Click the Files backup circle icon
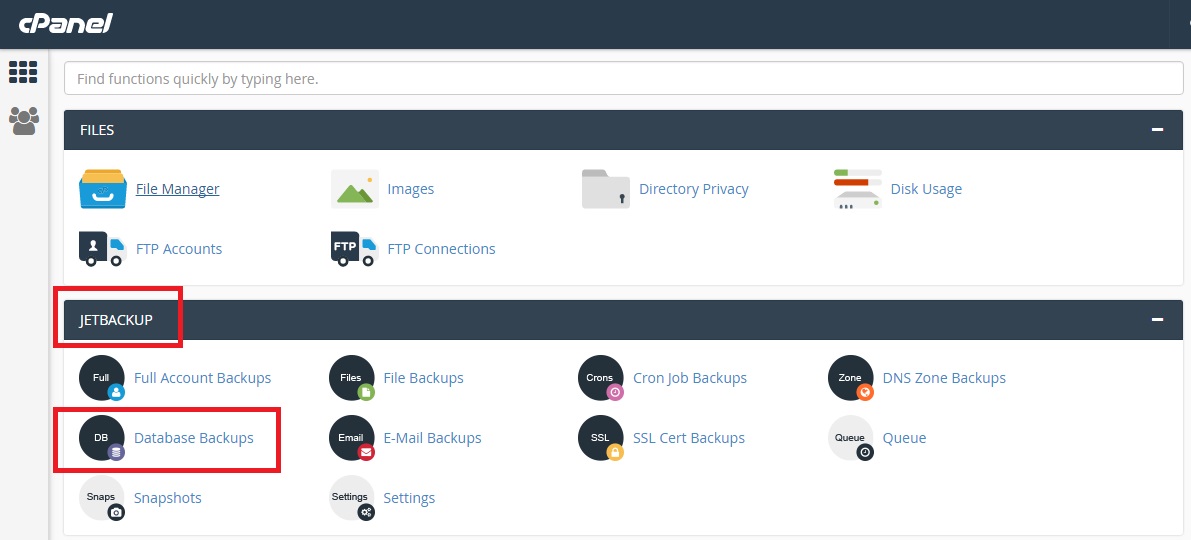Viewport: 1191px width, 540px height. point(352,377)
